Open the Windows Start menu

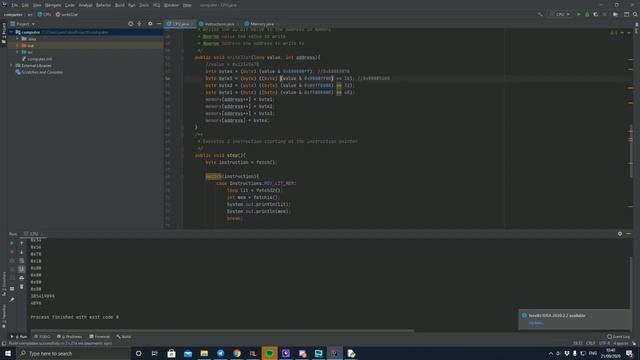pyautogui.click(x=8, y=353)
